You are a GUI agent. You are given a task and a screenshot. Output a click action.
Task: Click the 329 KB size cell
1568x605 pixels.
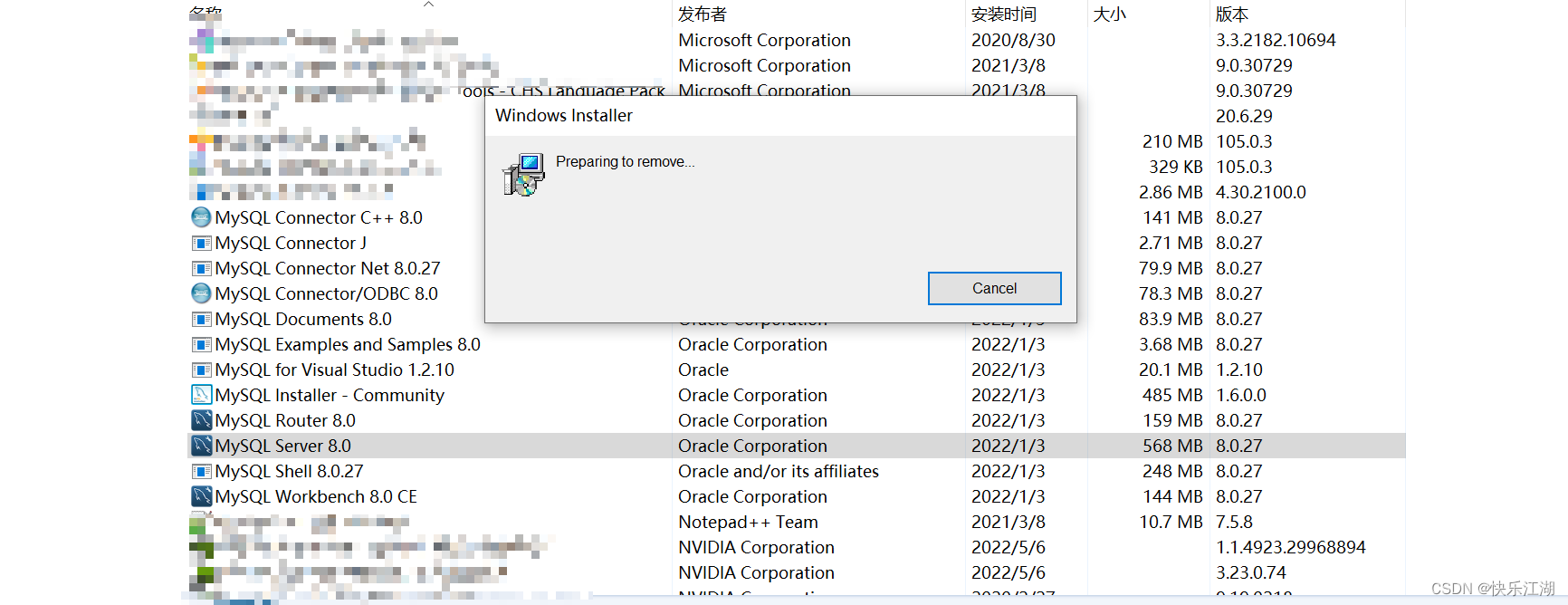[x=1176, y=167]
